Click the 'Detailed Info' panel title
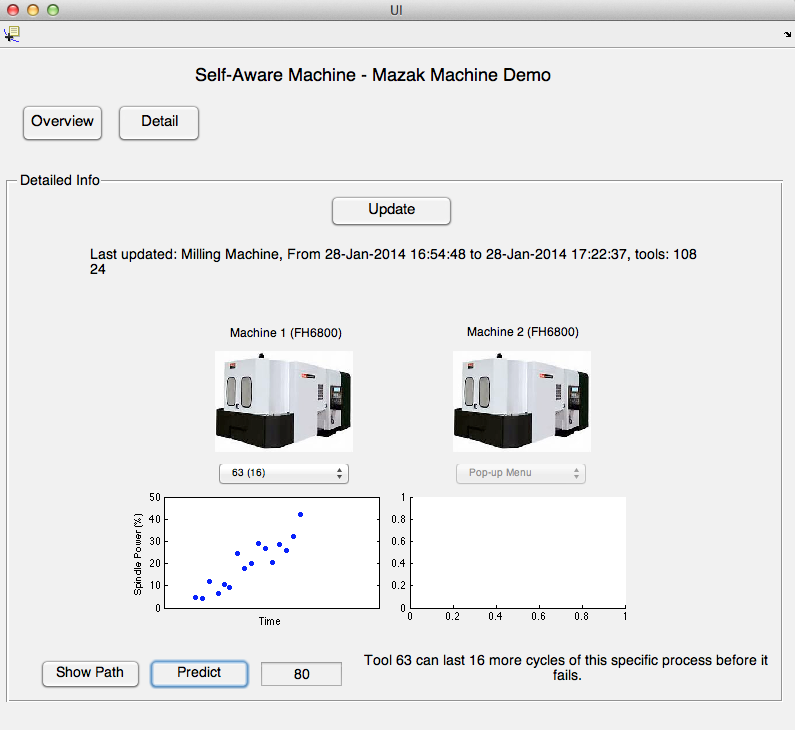Screen dimensions: 795x730 pos(60,180)
